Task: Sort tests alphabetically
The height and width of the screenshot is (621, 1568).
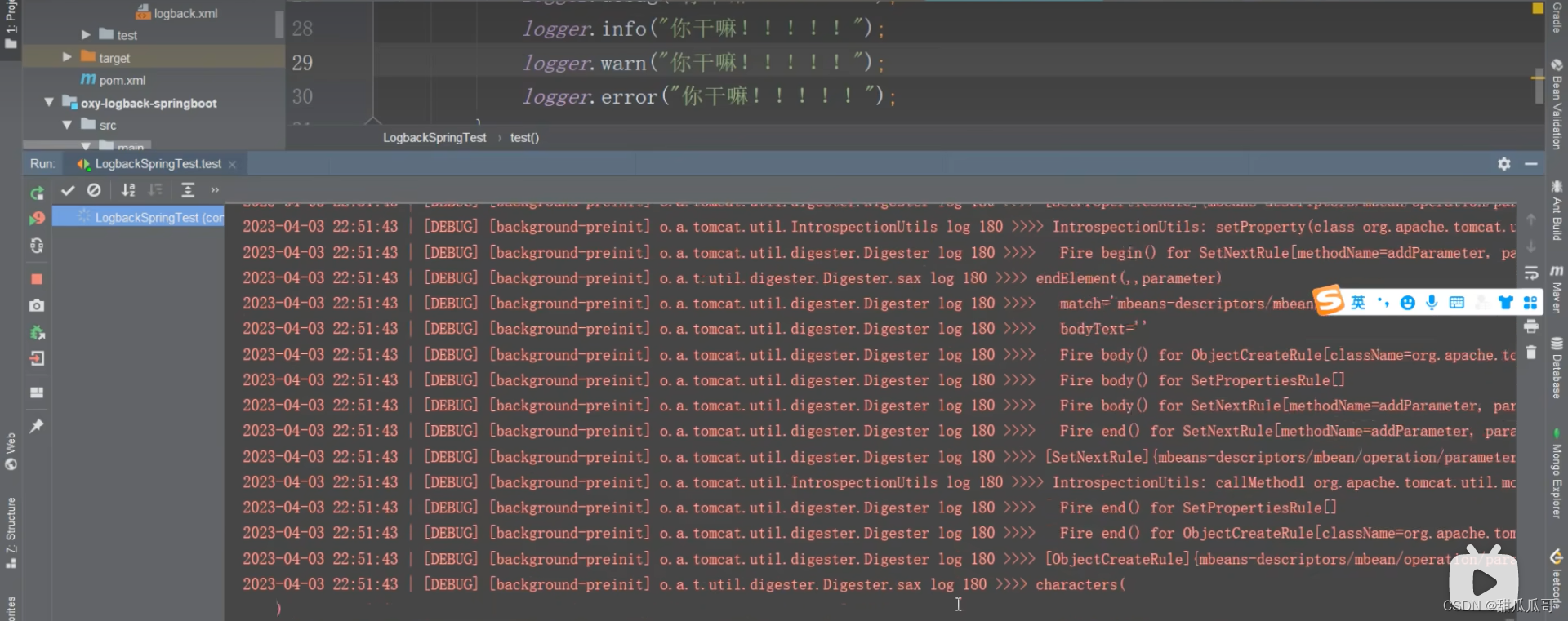Action: [129, 190]
